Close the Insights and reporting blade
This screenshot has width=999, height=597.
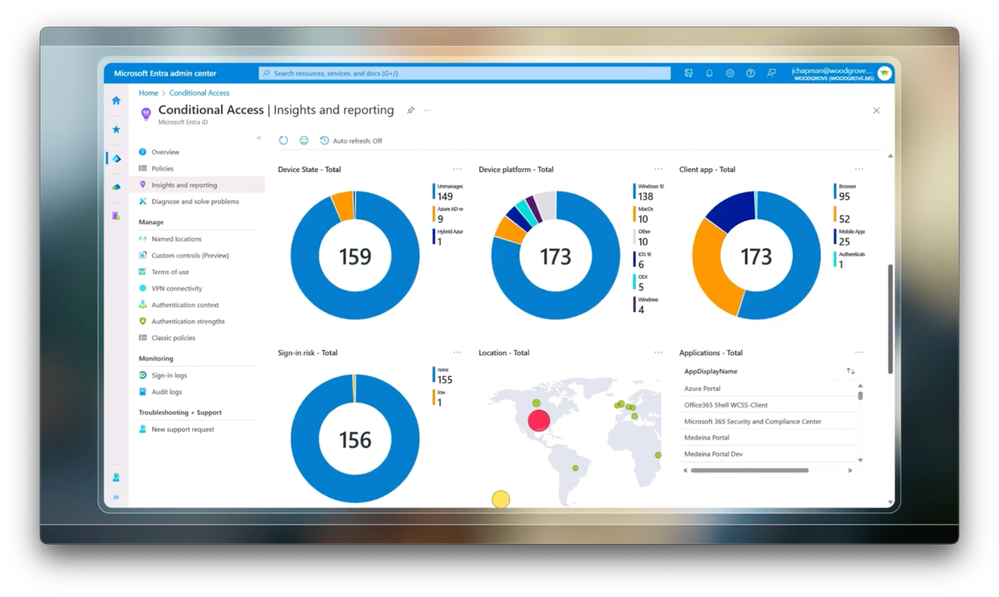pyautogui.click(x=876, y=110)
